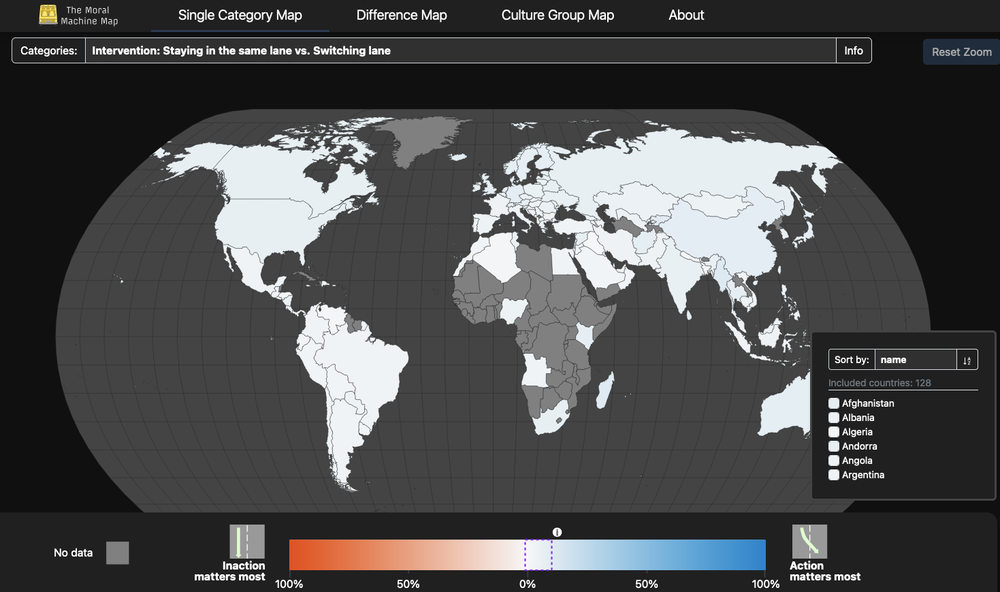Open the Culture Group Map tab
This screenshot has height=592, width=1000.
click(557, 15)
